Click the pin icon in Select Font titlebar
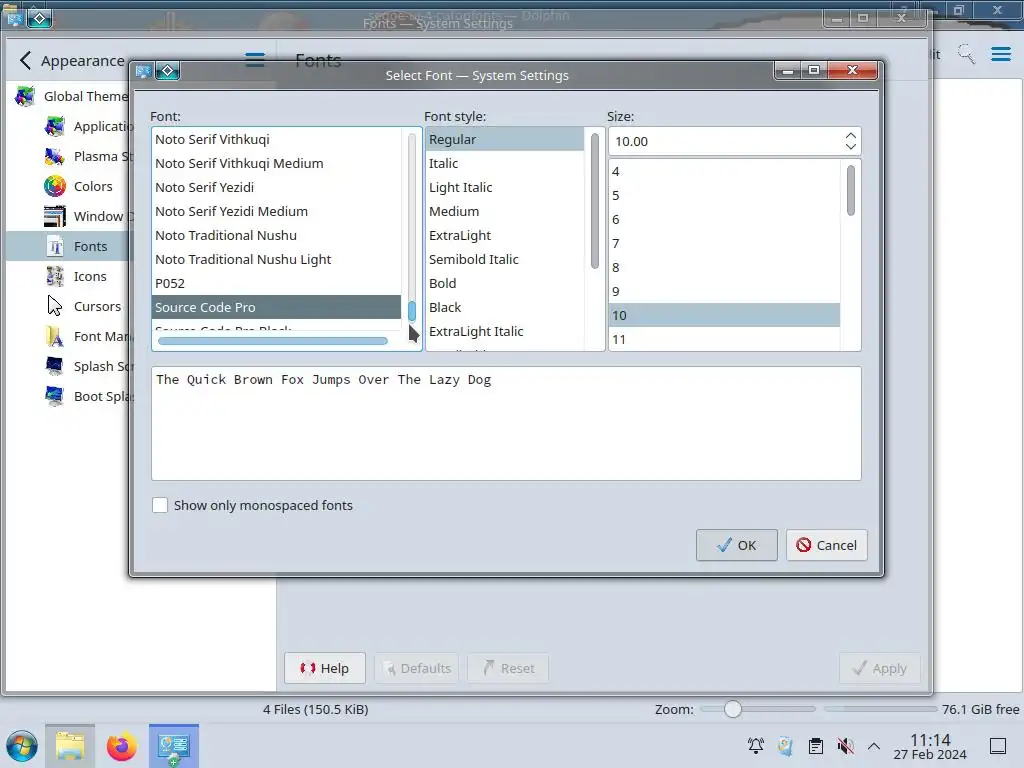This screenshot has width=1024, height=768. coord(167,71)
